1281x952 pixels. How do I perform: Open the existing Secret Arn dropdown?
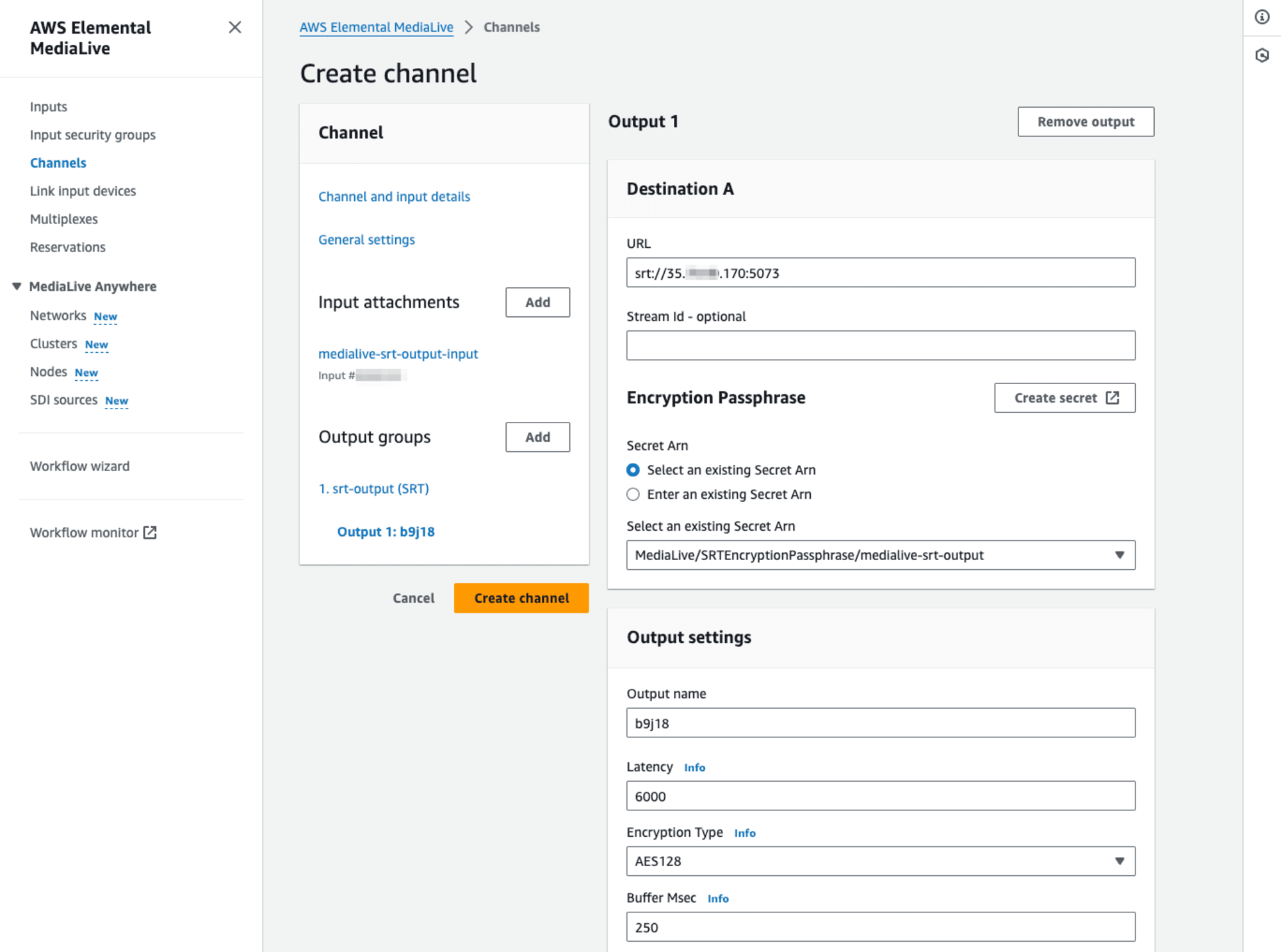pyautogui.click(x=881, y=555)
